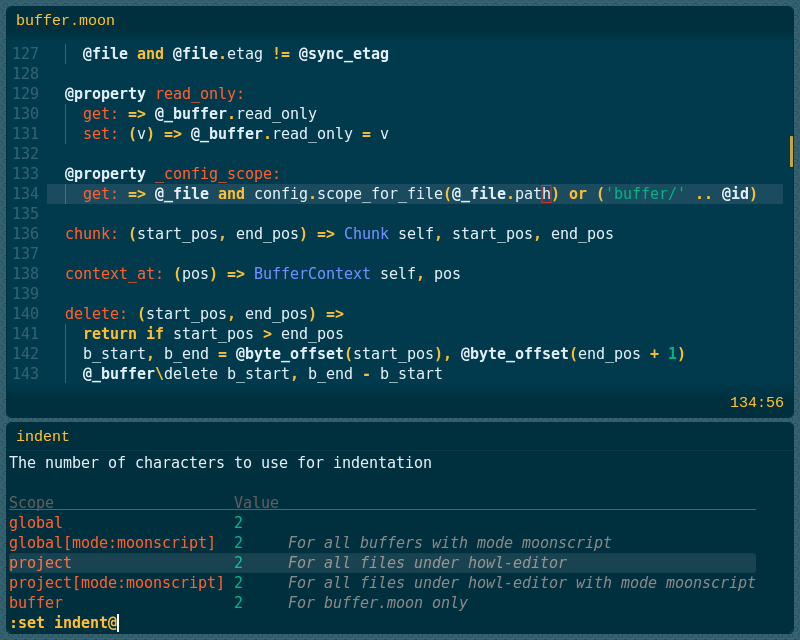Select the highlighted 'project' scope row
This screenshot has height=640, width=800.
pyautogui.click(x=40, y=563)
